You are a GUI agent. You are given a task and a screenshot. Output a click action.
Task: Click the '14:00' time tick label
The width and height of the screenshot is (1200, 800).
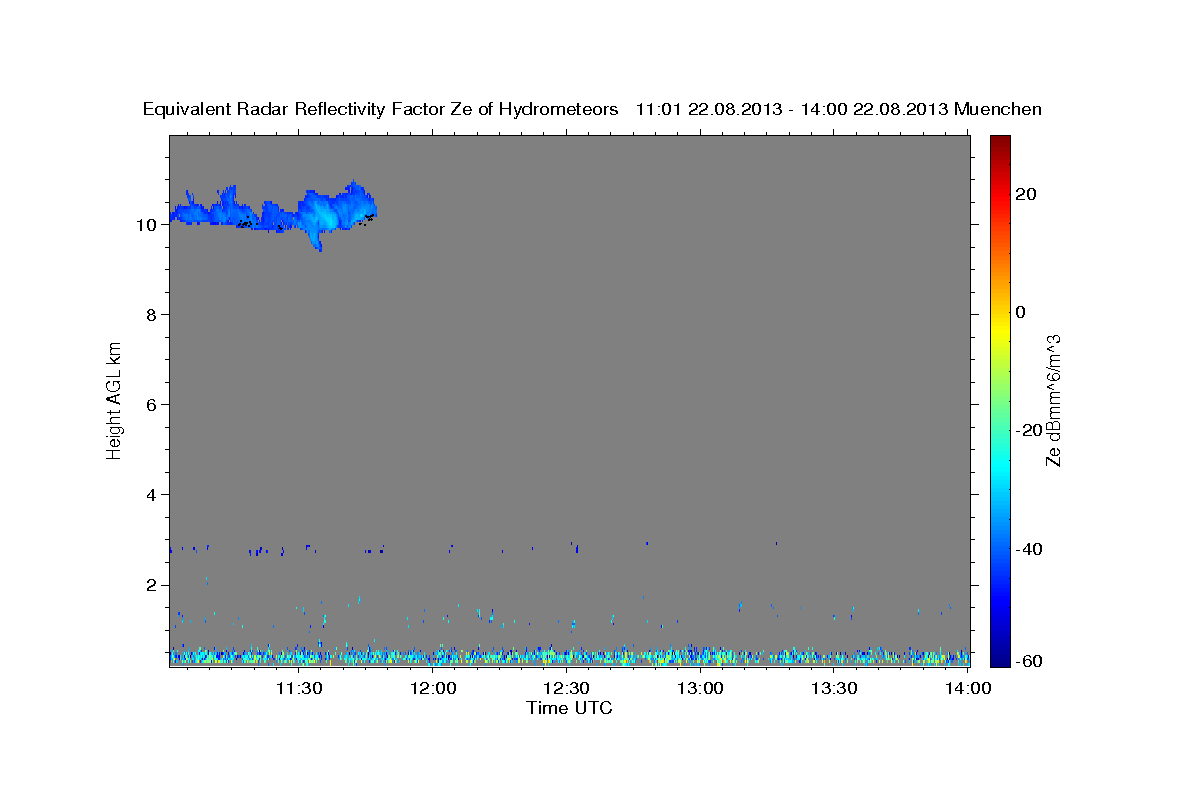pos(966,688)
